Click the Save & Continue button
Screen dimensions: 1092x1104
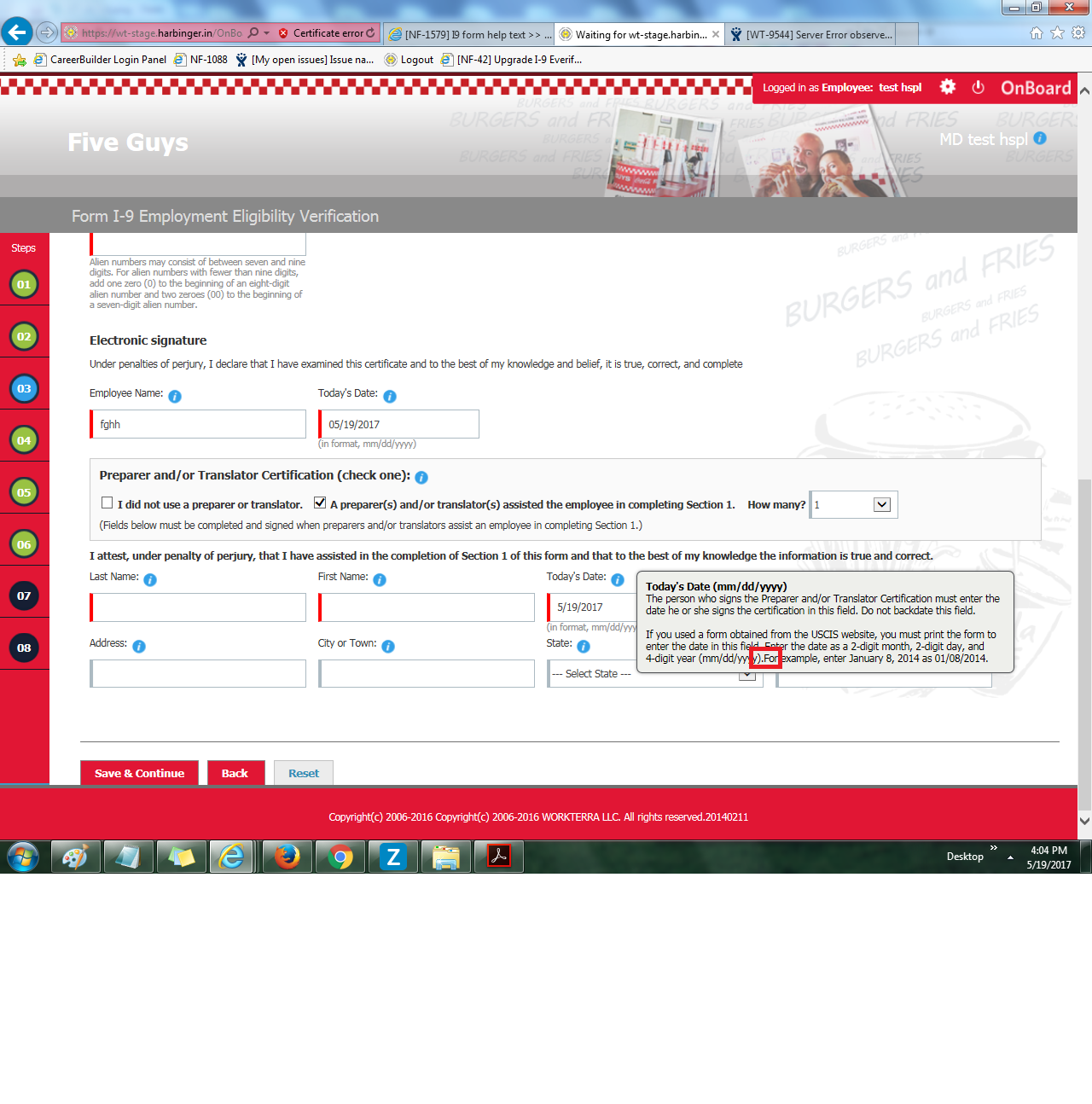tap(139, 773)
